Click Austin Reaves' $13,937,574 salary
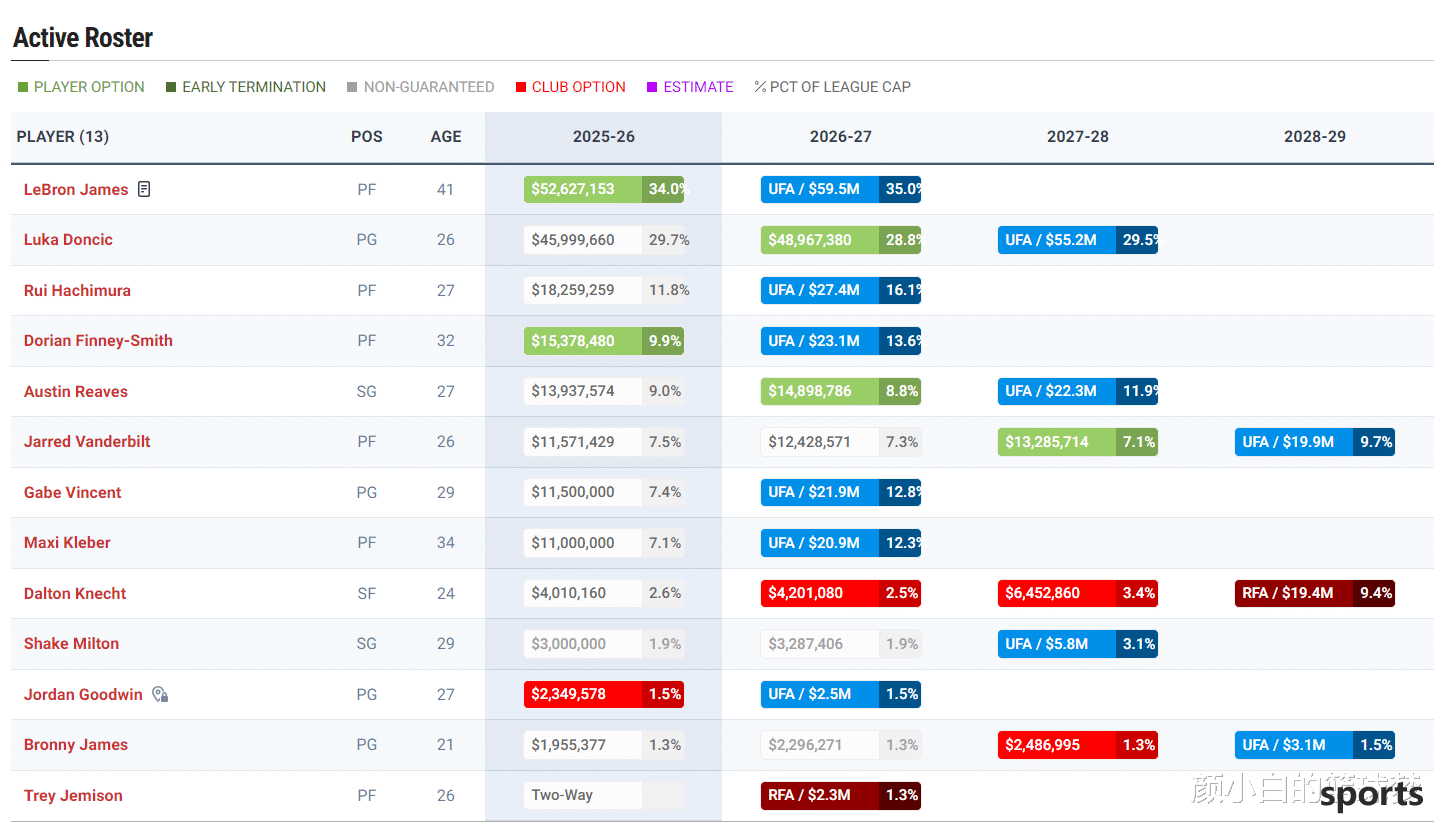The width and height of the screenshot is (1438, 826). pyautogui.click(x=604, y=391)
